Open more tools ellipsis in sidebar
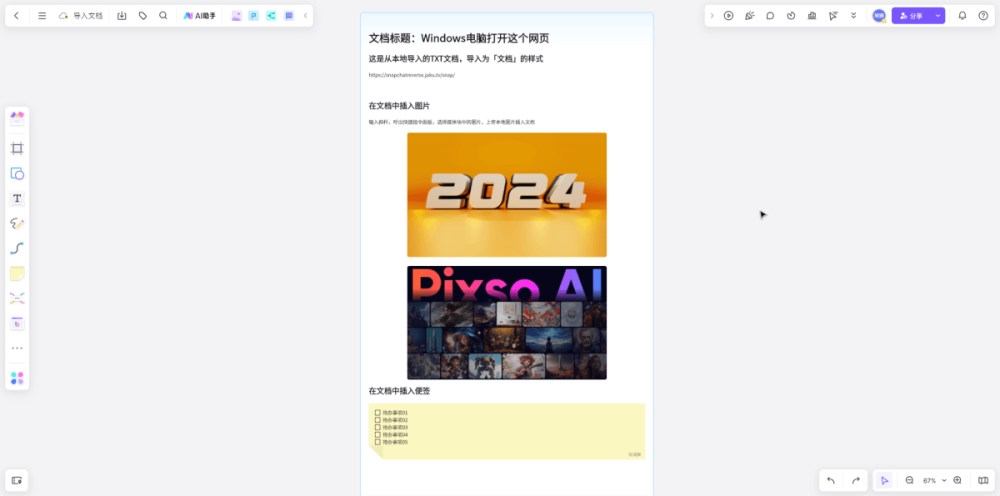1000x496 pixels. point(17,348)
